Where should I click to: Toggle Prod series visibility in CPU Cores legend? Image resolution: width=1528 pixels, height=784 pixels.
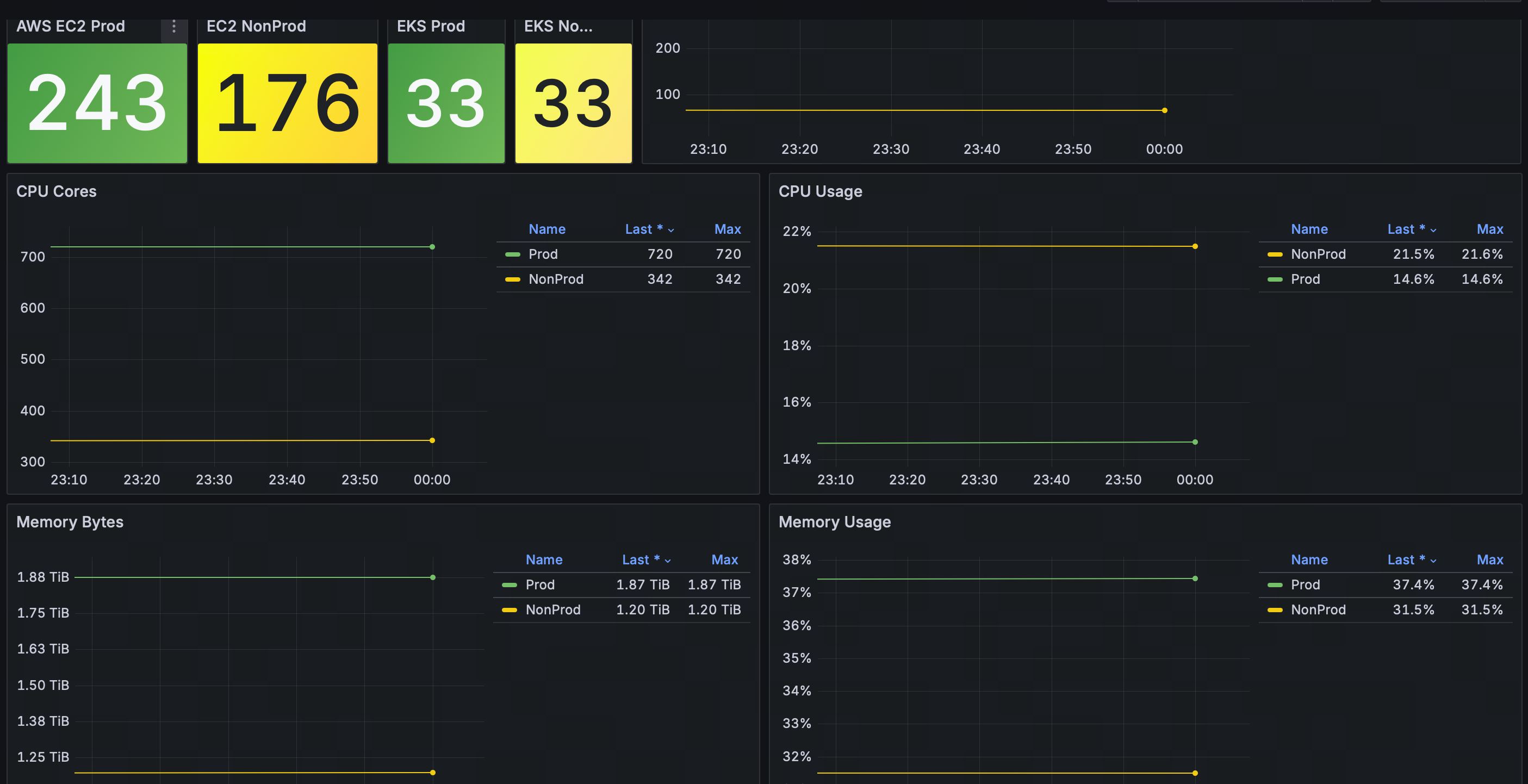tap(543, 254)
